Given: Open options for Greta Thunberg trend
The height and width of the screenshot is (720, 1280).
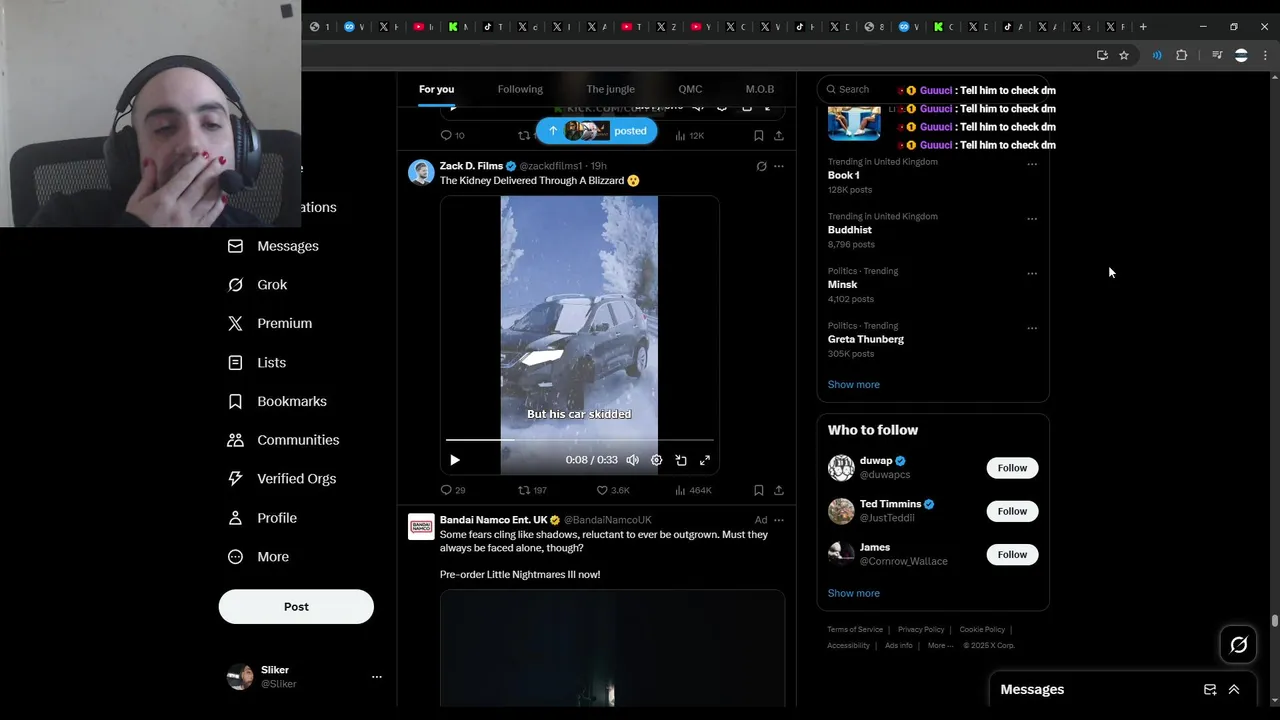Looking at the screenshot, I should click(1032, 328).
